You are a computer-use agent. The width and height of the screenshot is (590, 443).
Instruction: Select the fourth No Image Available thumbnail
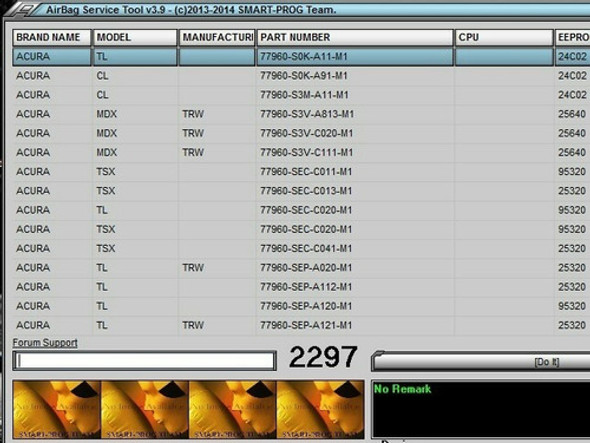321,410
